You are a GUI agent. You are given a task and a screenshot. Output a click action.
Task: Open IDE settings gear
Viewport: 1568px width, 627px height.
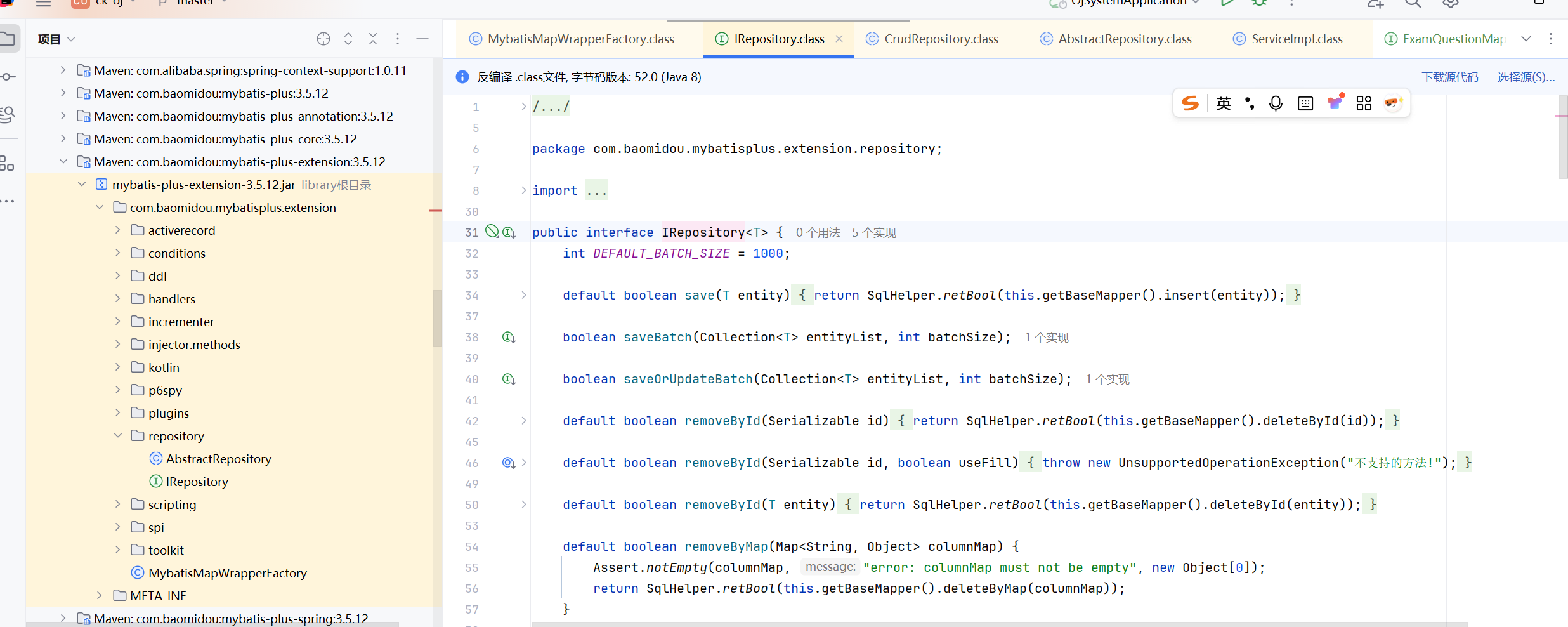tap(1450, 3)
